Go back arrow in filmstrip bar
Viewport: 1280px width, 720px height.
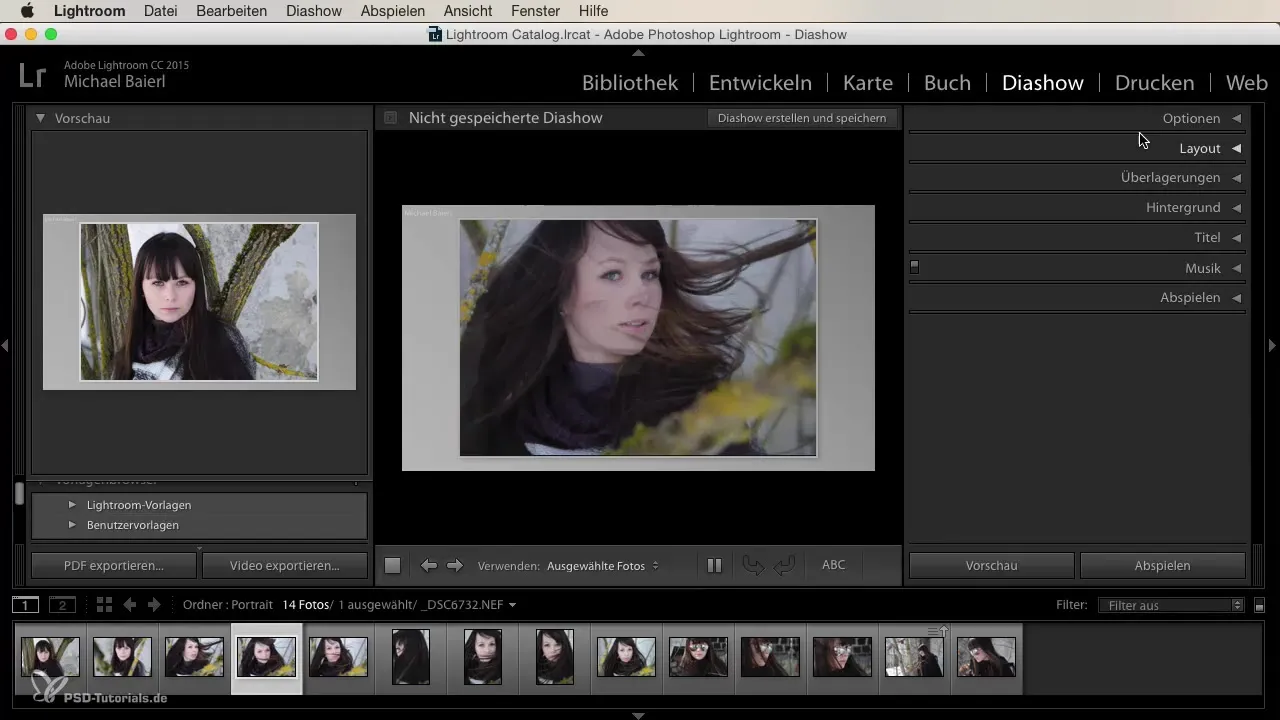click(x=129, y=605)
